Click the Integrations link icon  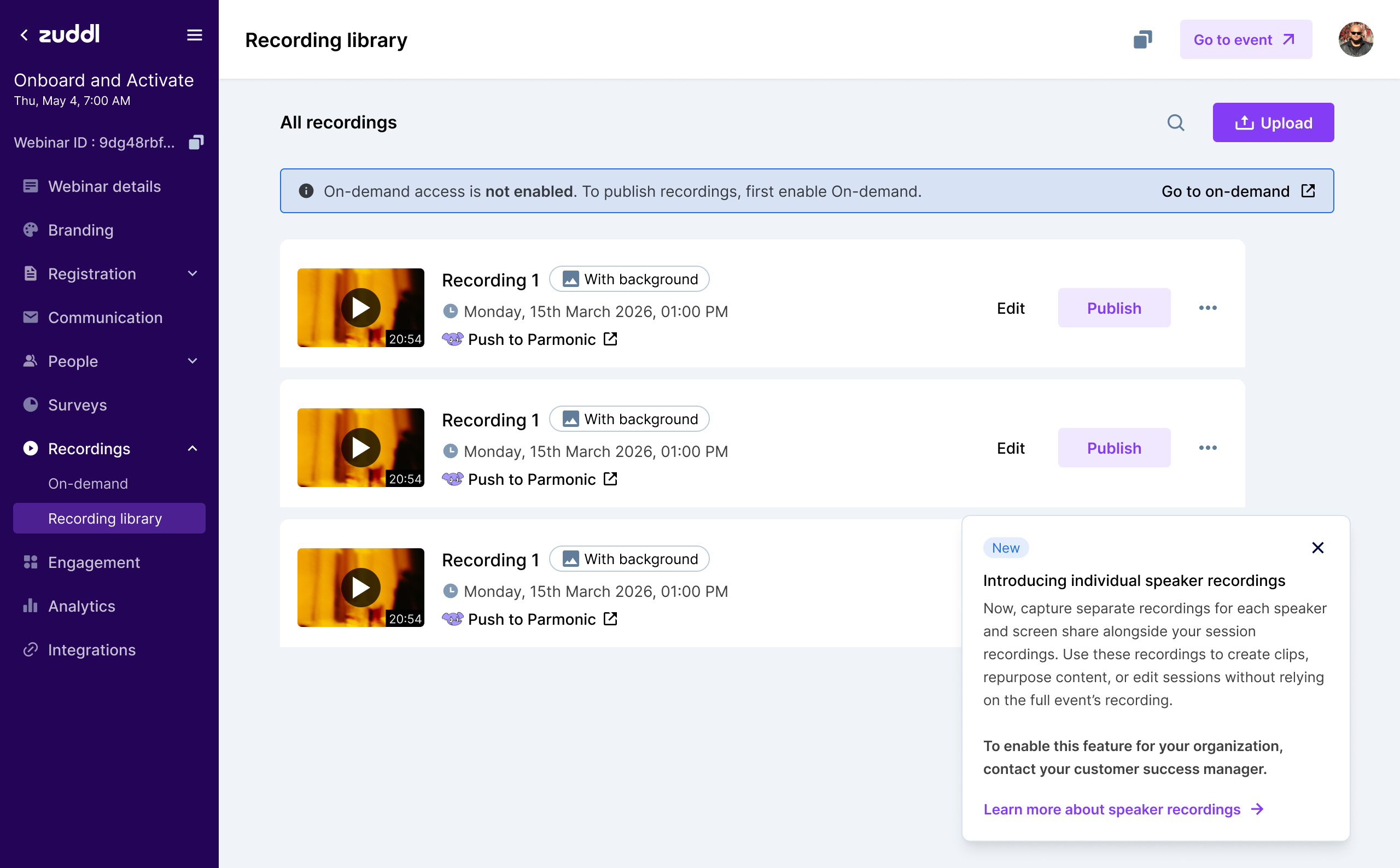point(31,649)
